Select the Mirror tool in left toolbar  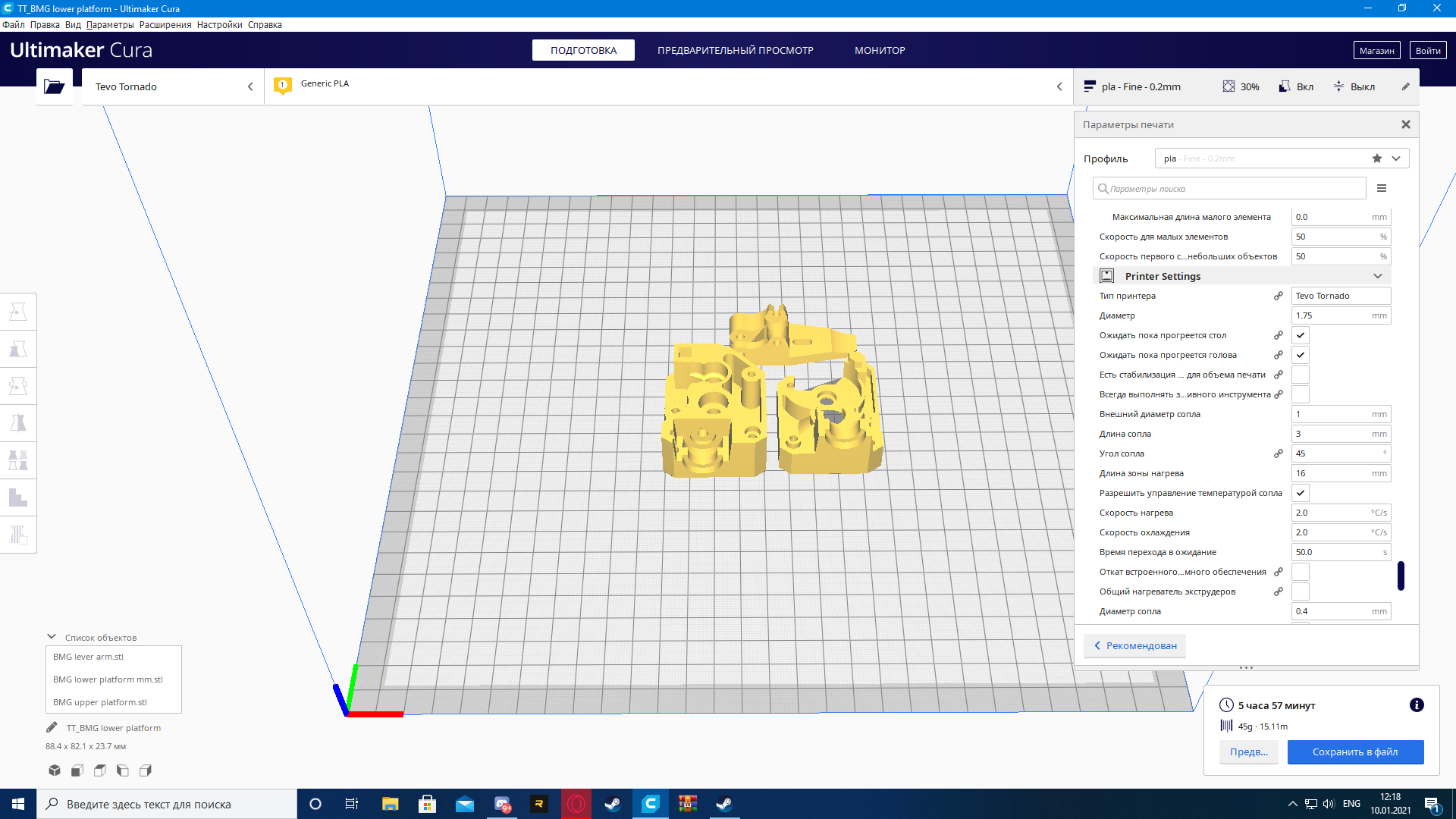(x=18, y=423)
